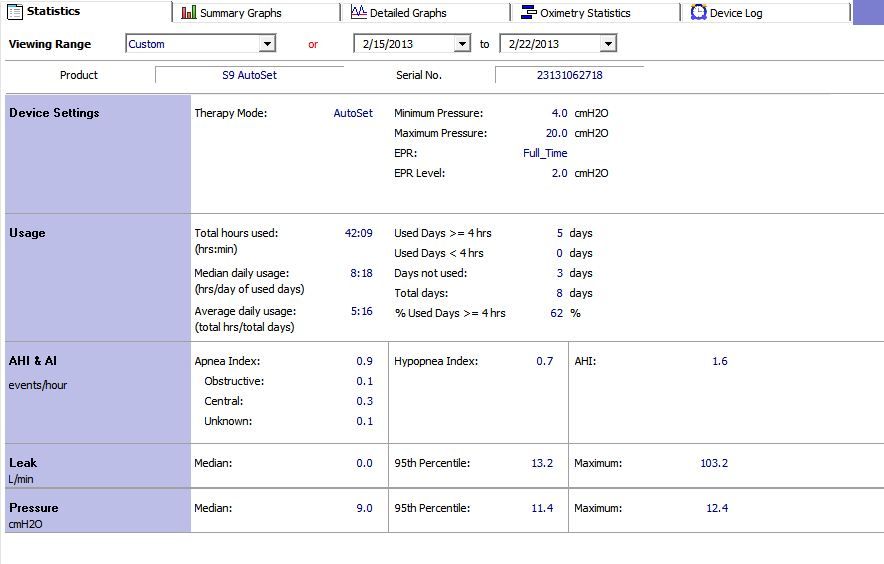Open the Detailed Graphs tab
This screenshot has width=884, height=564.
pyautogui.click(x=425, y=12)
